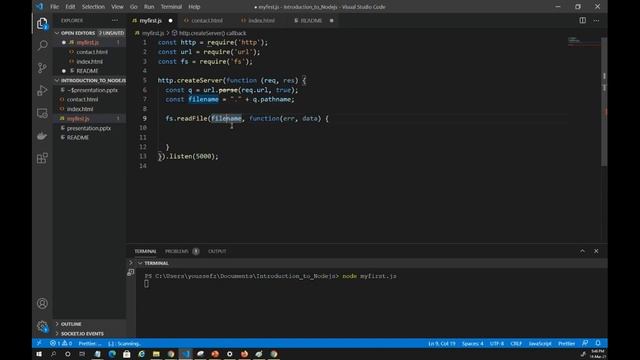Open the Windows Start menu
Image resolution: width=640 pixels, height=360 pixels.
[39, 354]
